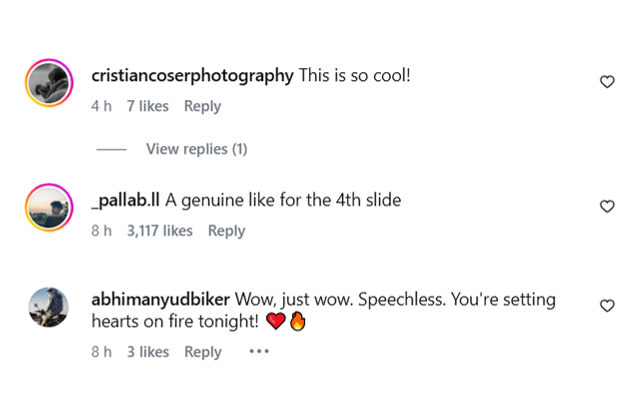View the 3,117 likes list
Screen dimensions: 629x408
coord(159,230)
